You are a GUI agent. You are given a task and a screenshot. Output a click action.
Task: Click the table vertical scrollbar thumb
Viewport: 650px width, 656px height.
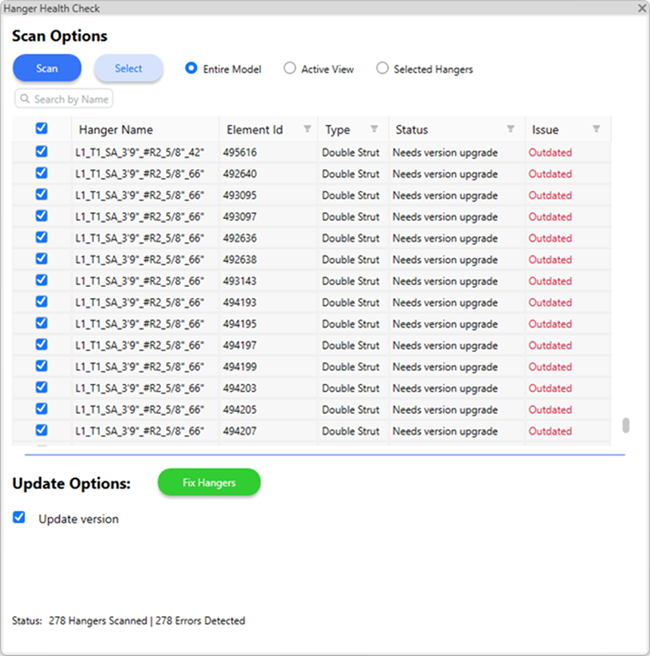pyautogui.click(x=626, y=425)
